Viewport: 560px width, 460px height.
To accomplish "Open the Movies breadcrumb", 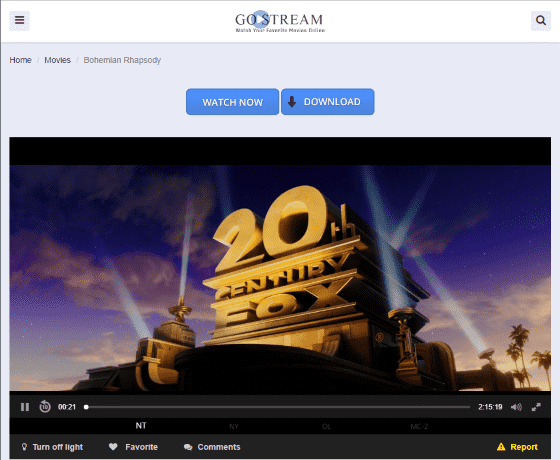I will [x=58, y=60].
